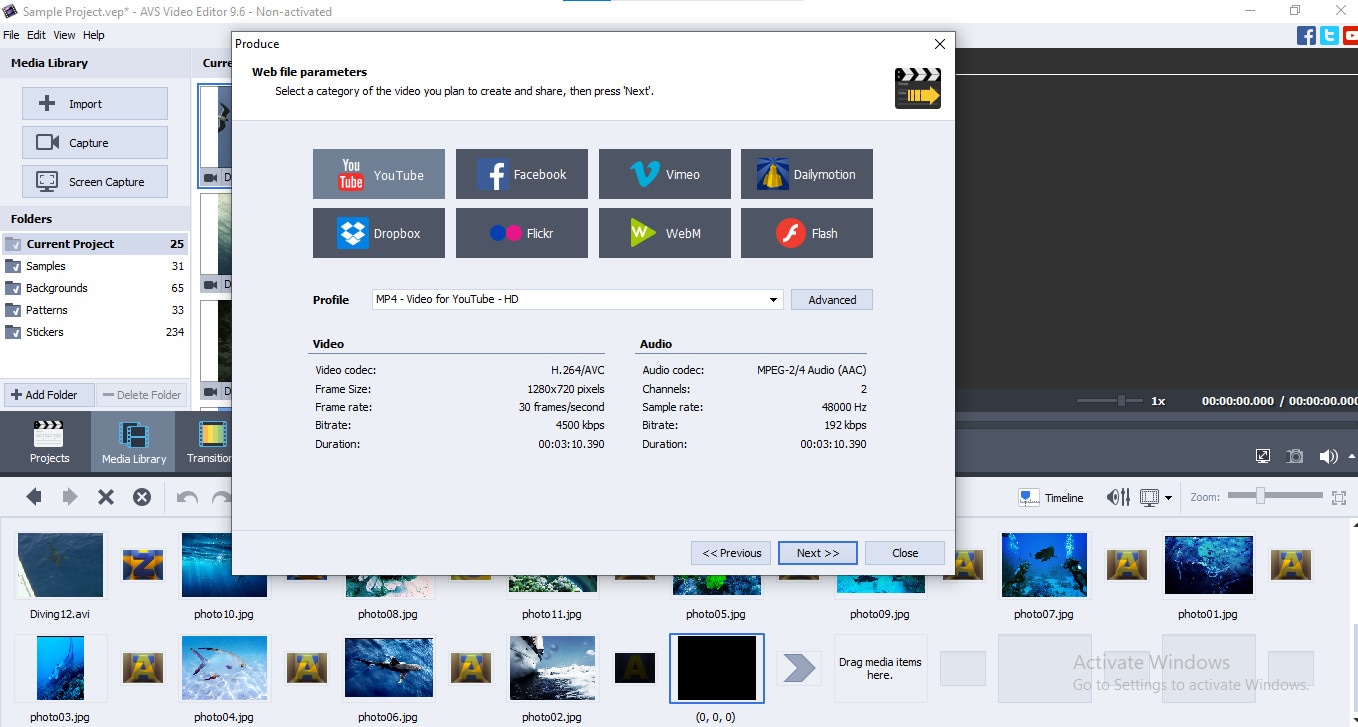Open the Profile dropdown for YouTube HD
Screen dimensions: 1358x727
point(577,299)
